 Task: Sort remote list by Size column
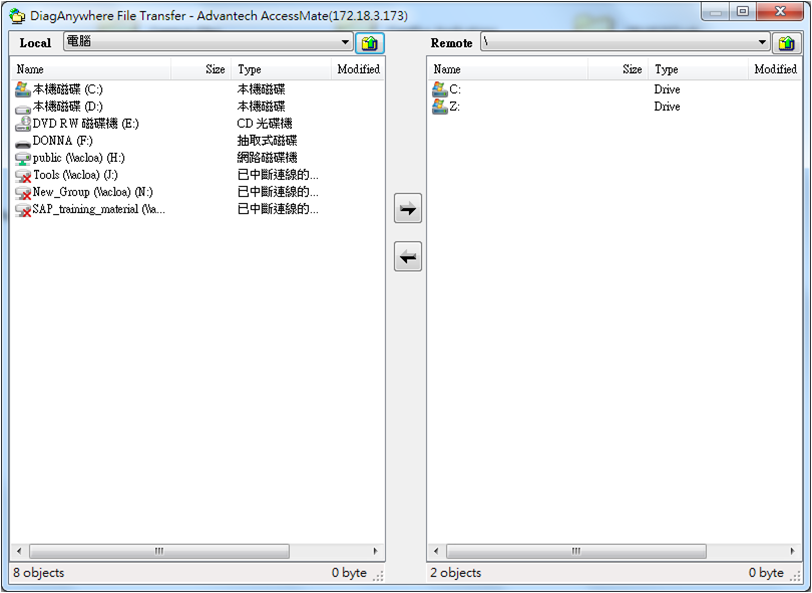click(x=618, y=69)
